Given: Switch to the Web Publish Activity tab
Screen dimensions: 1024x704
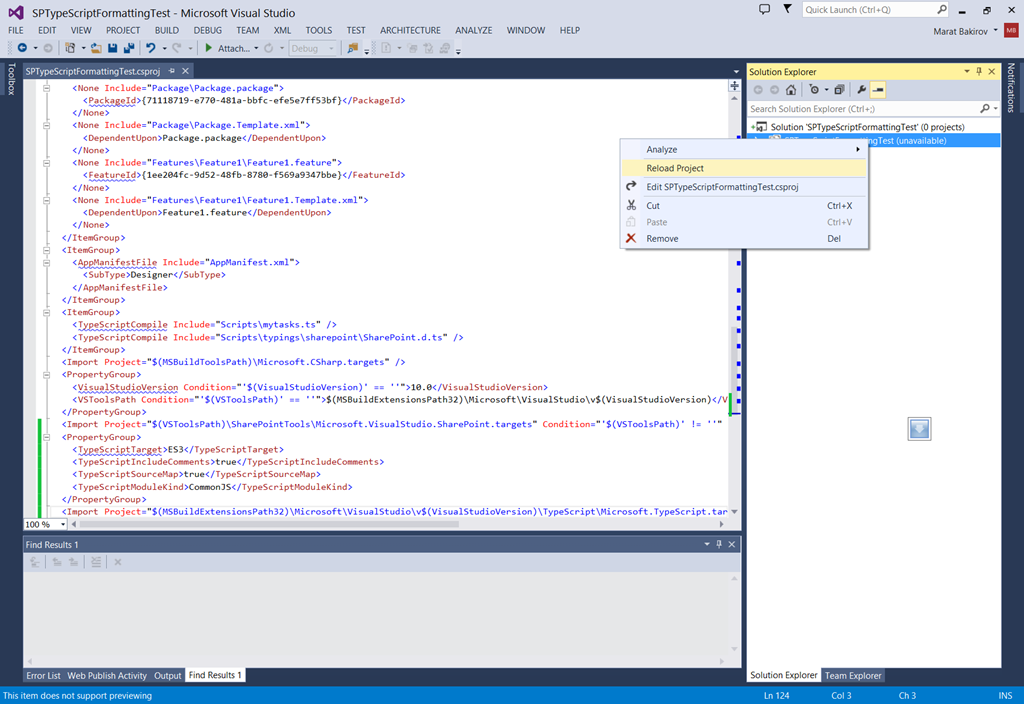Looking at the screenshot, I should [x=107, y=675].
